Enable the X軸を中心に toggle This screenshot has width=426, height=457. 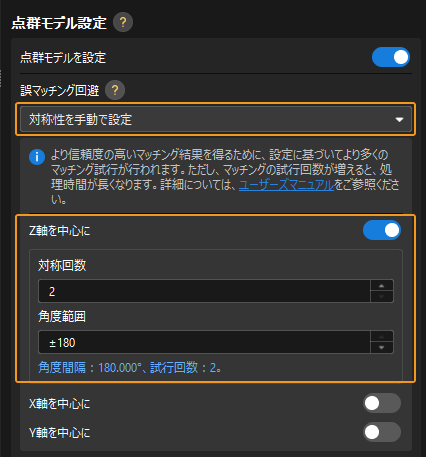(382, 403)
